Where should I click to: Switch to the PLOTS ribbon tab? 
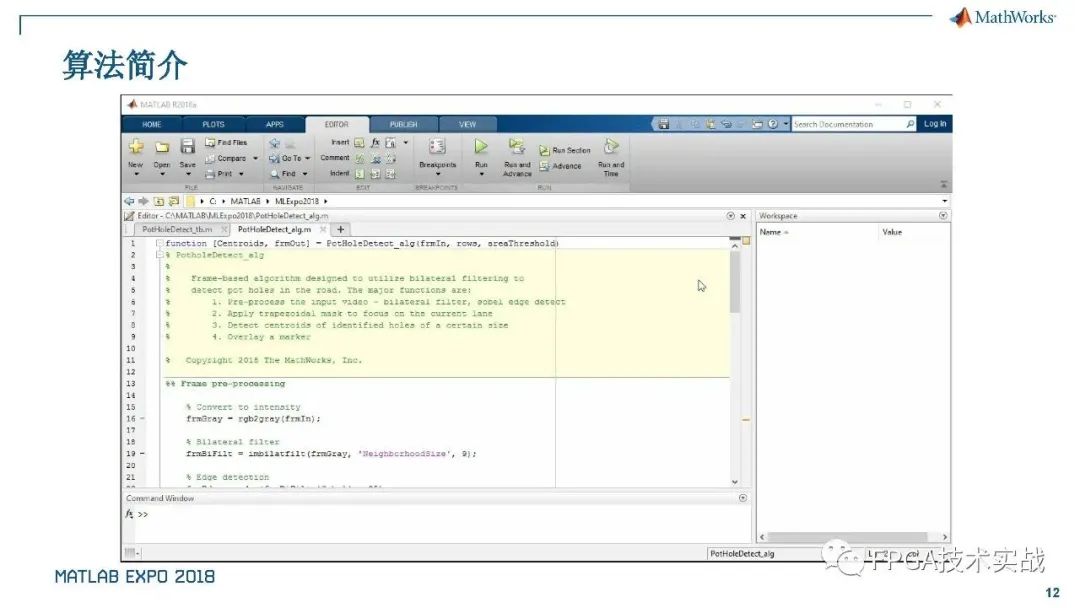(x=214, y=125)
